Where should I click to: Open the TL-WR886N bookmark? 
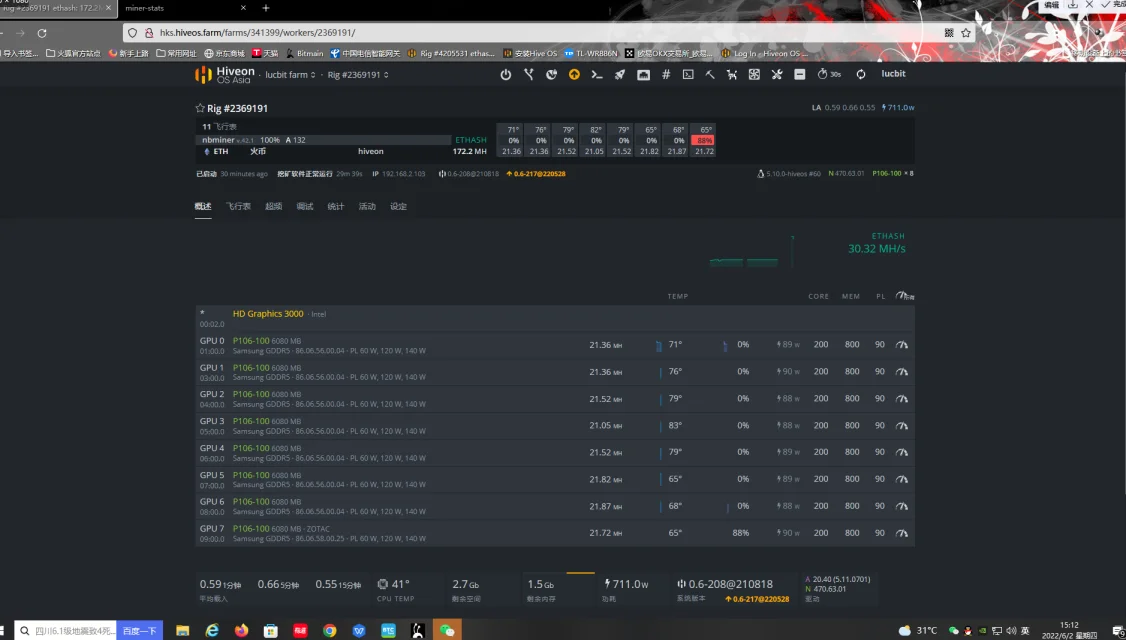click(590, 53)
